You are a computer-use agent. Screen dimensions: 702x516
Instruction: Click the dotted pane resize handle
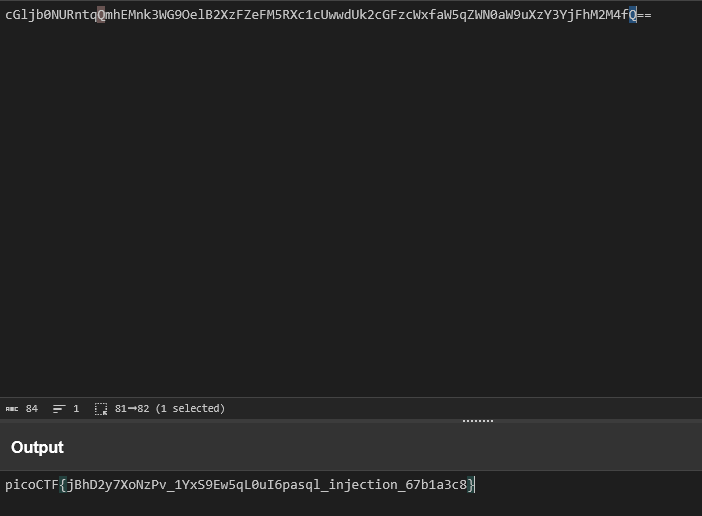[478, 421]
